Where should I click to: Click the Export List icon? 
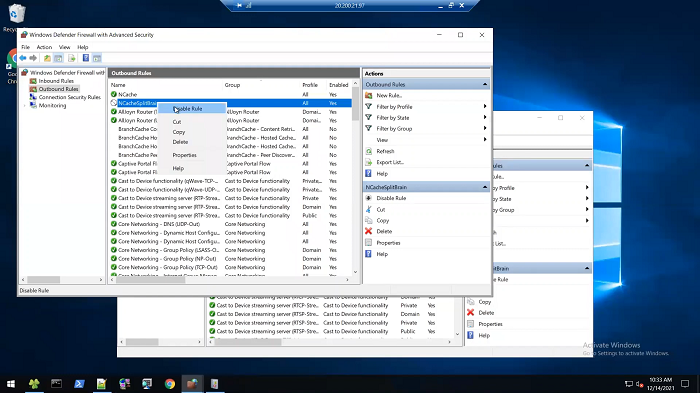[x=369, y=162]
